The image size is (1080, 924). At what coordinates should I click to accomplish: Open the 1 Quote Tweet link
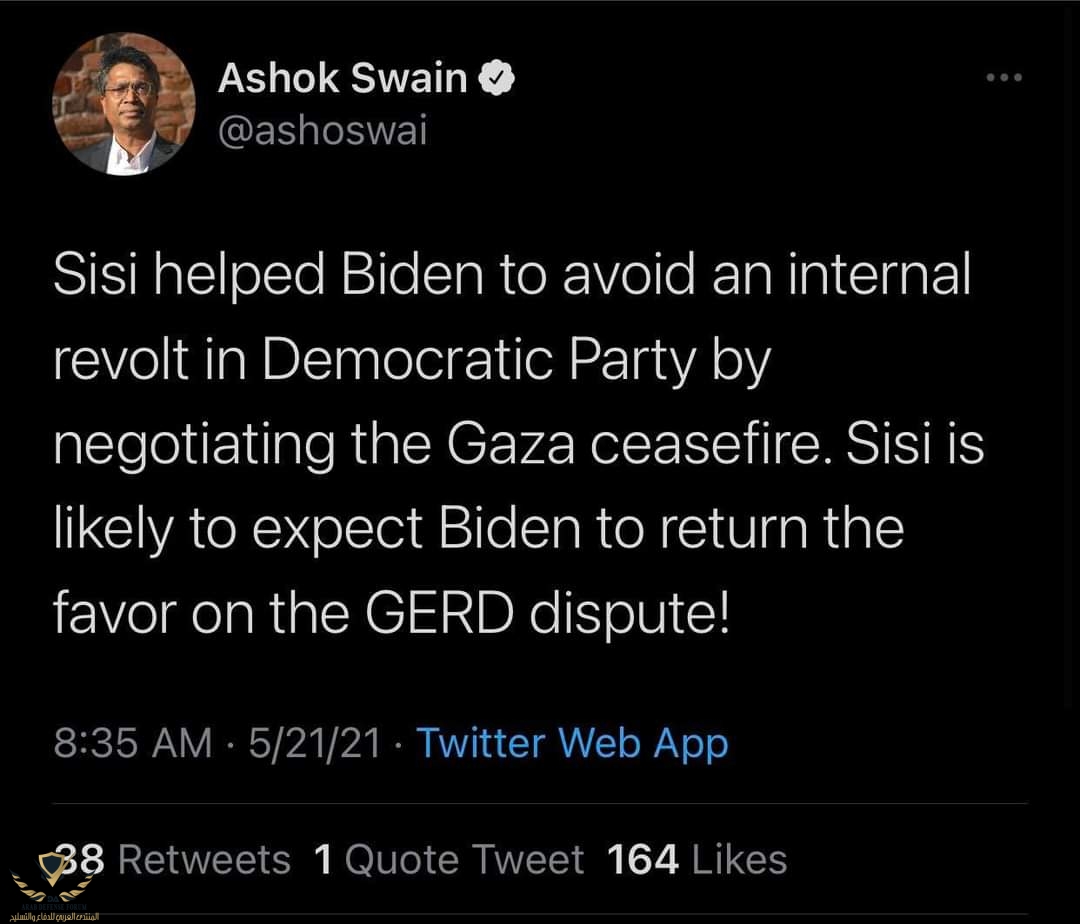pos(449,860)
